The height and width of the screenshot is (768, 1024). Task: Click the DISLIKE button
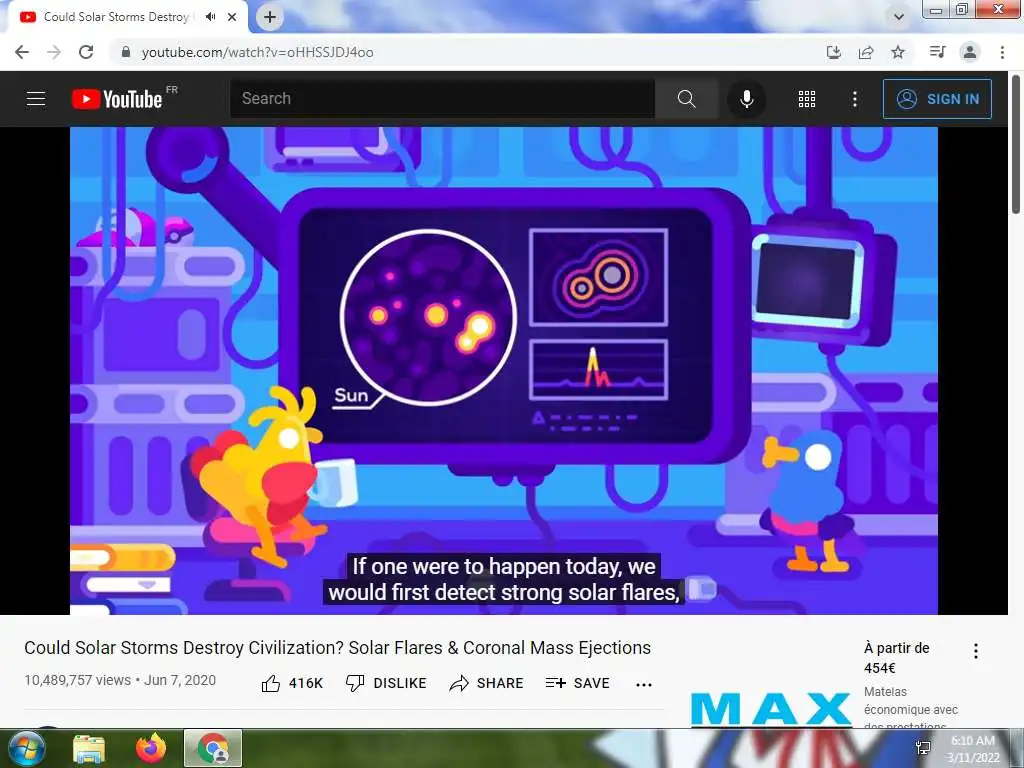click(x=386, y=683)
